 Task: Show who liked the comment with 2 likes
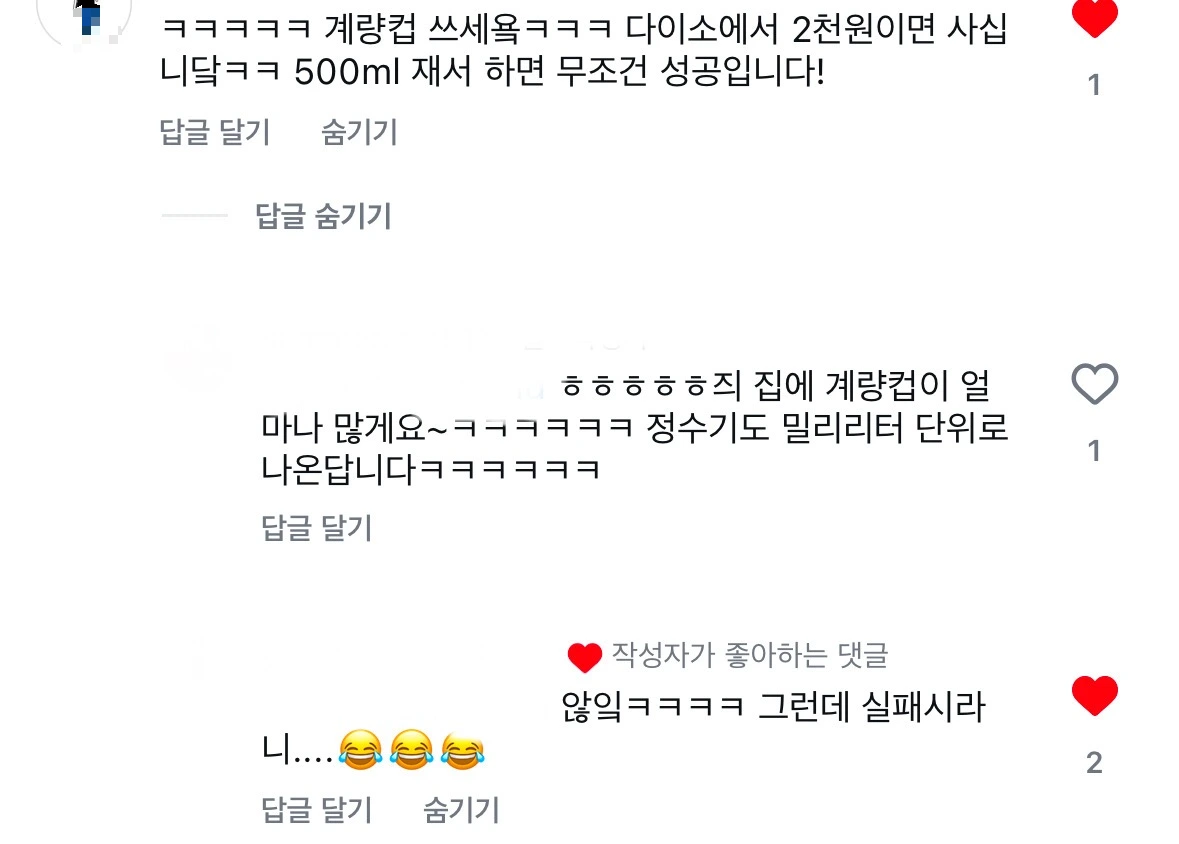(x=1094, y=763)
